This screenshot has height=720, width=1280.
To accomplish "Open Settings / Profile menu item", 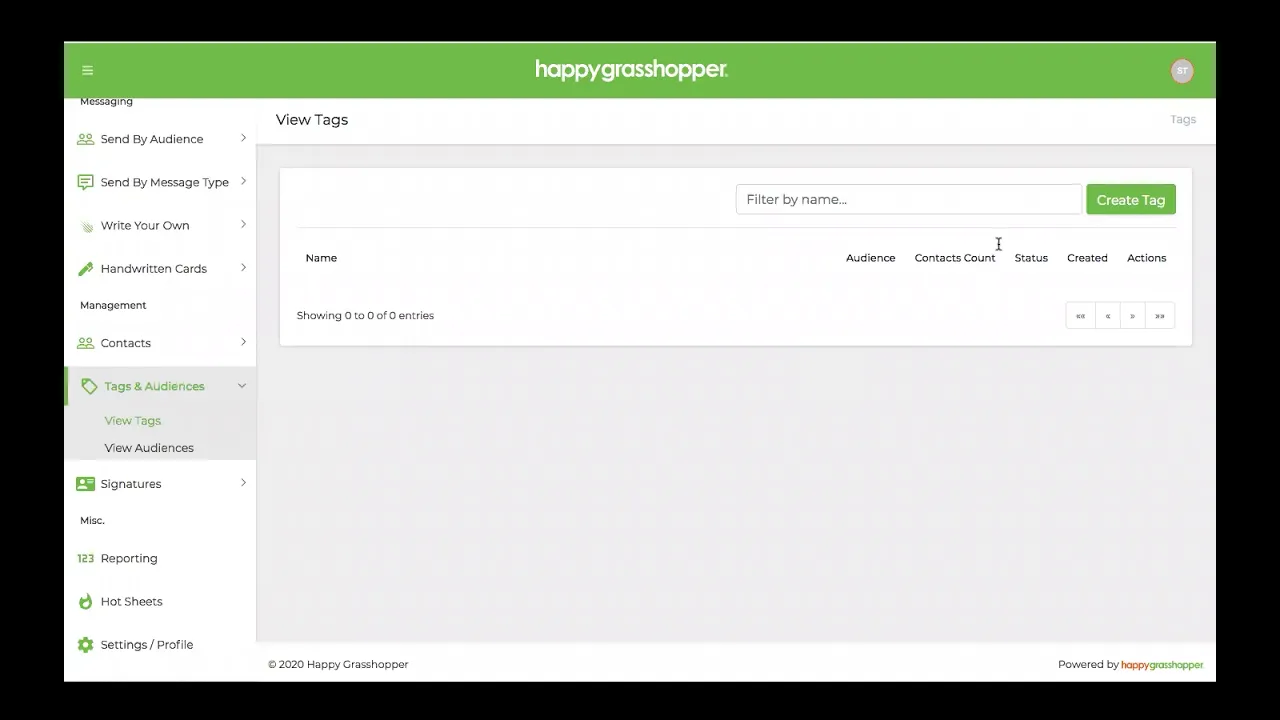I will 160,645.
